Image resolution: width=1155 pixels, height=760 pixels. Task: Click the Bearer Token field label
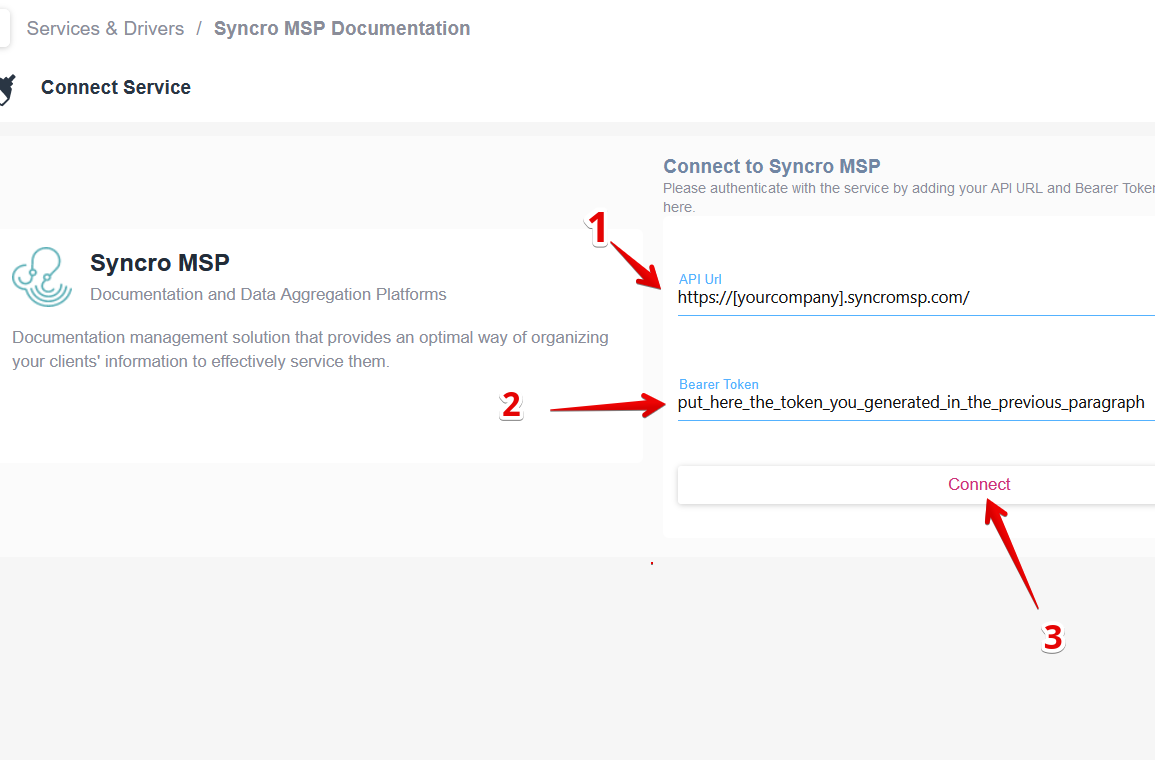[718, 384]
